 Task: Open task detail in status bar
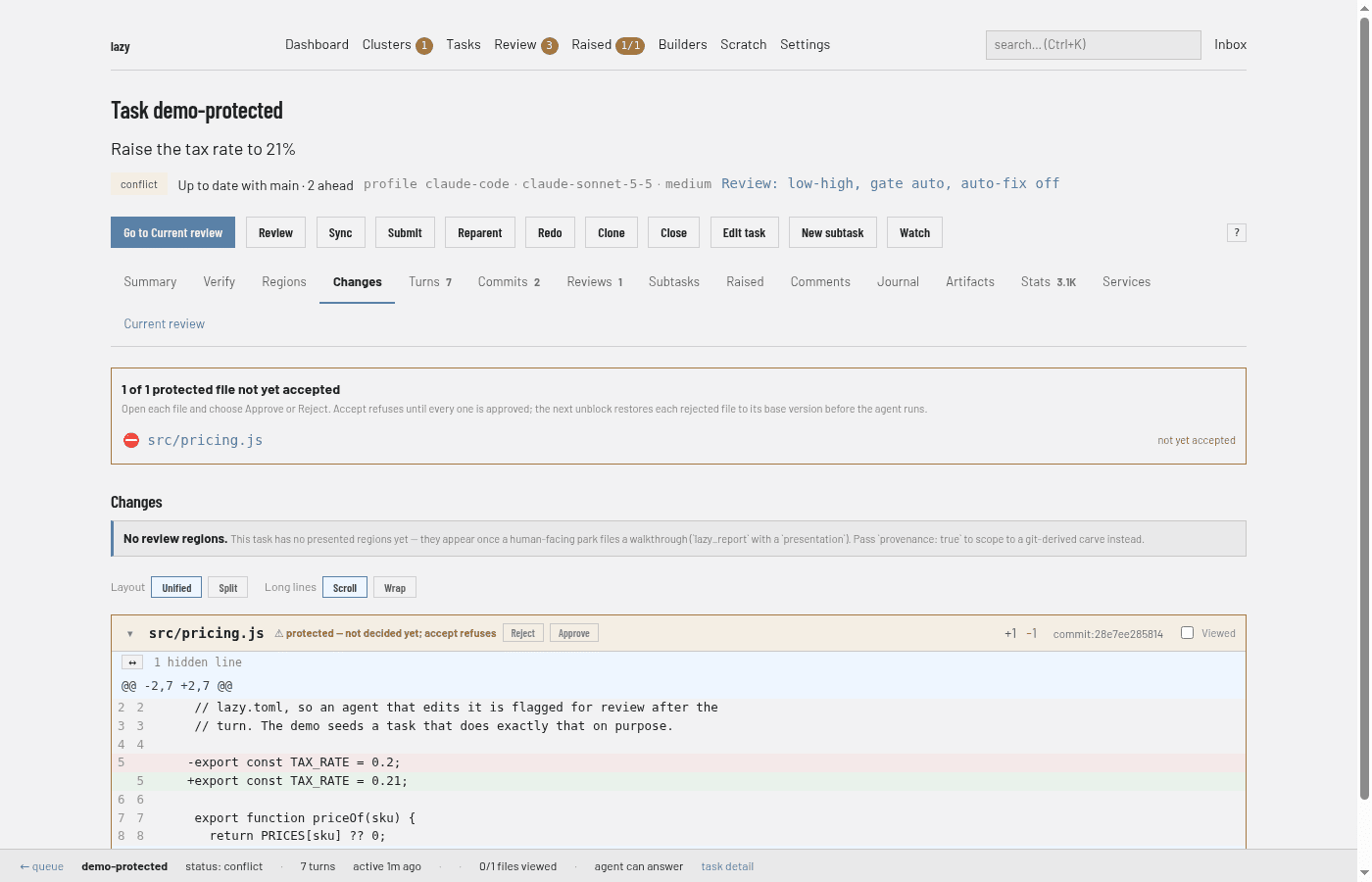tap(727, 866)
